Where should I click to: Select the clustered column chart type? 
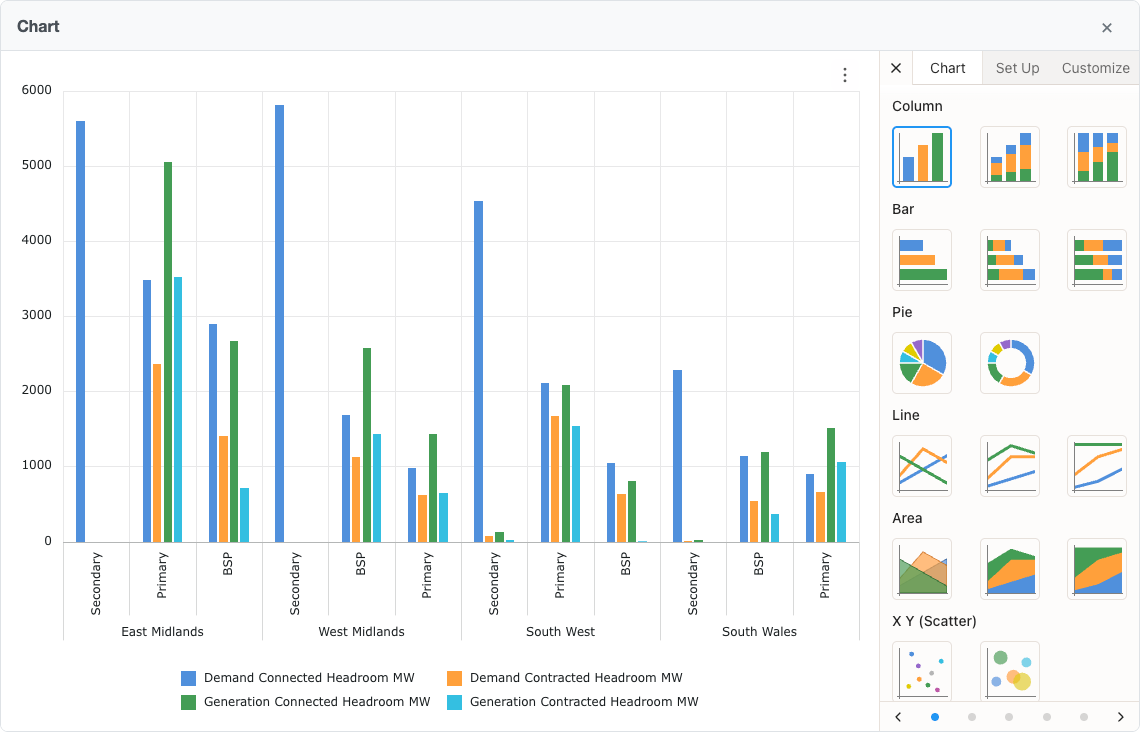(x=922, y=157)
